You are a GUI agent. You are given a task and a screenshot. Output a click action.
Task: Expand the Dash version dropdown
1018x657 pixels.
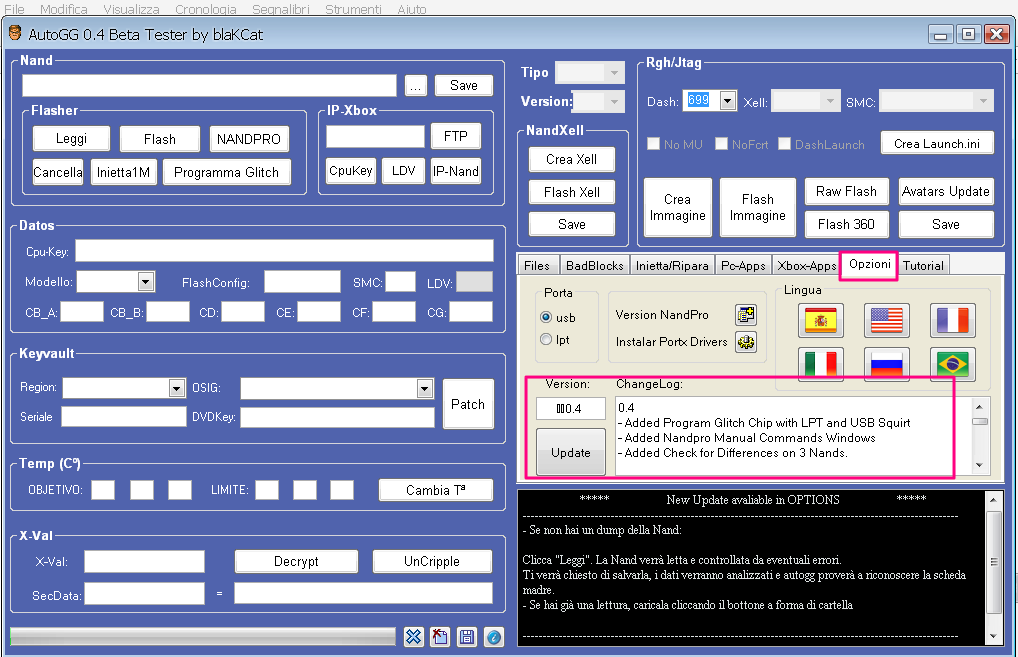pos(728,101)
